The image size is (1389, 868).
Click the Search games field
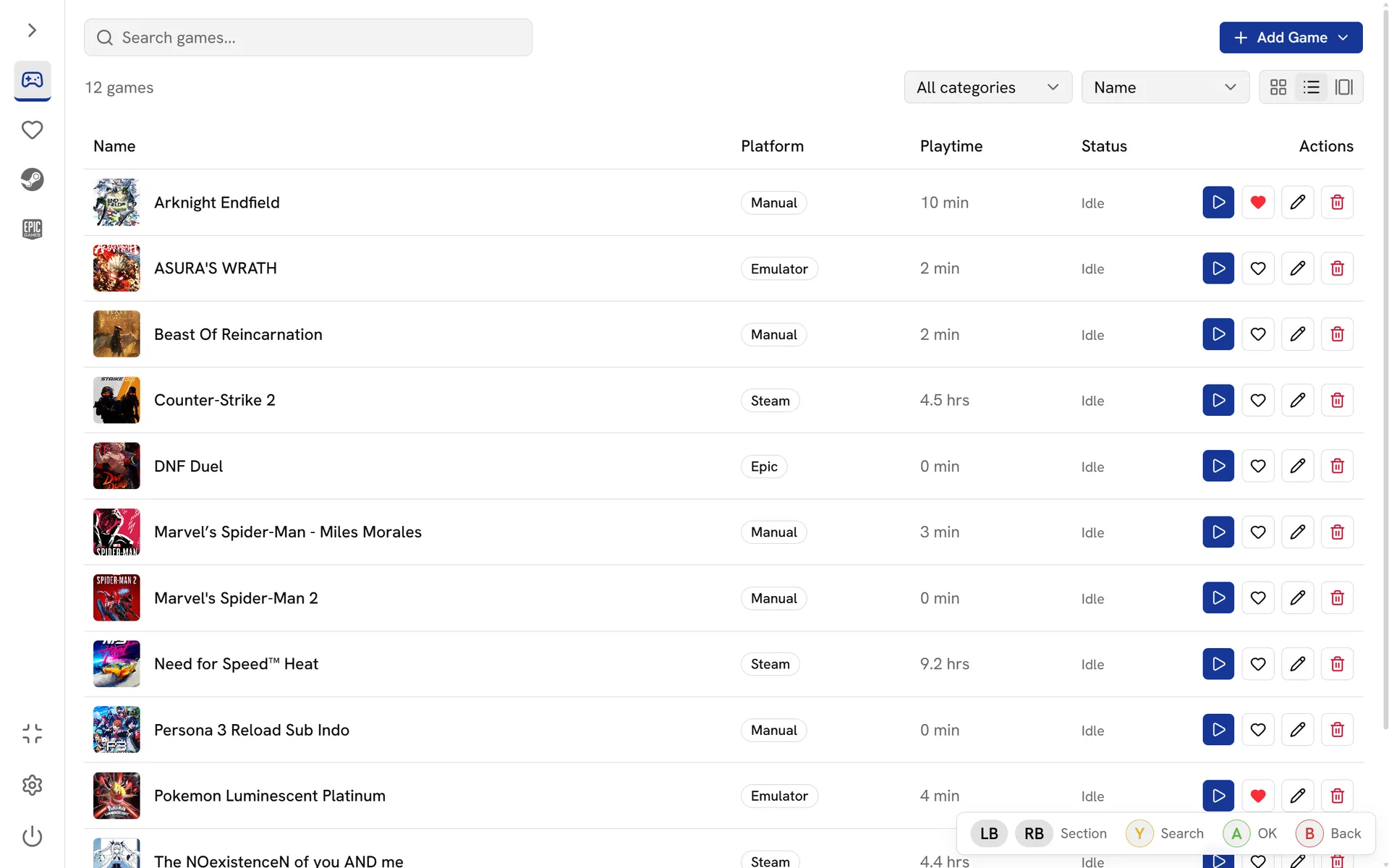click(308, 38)
